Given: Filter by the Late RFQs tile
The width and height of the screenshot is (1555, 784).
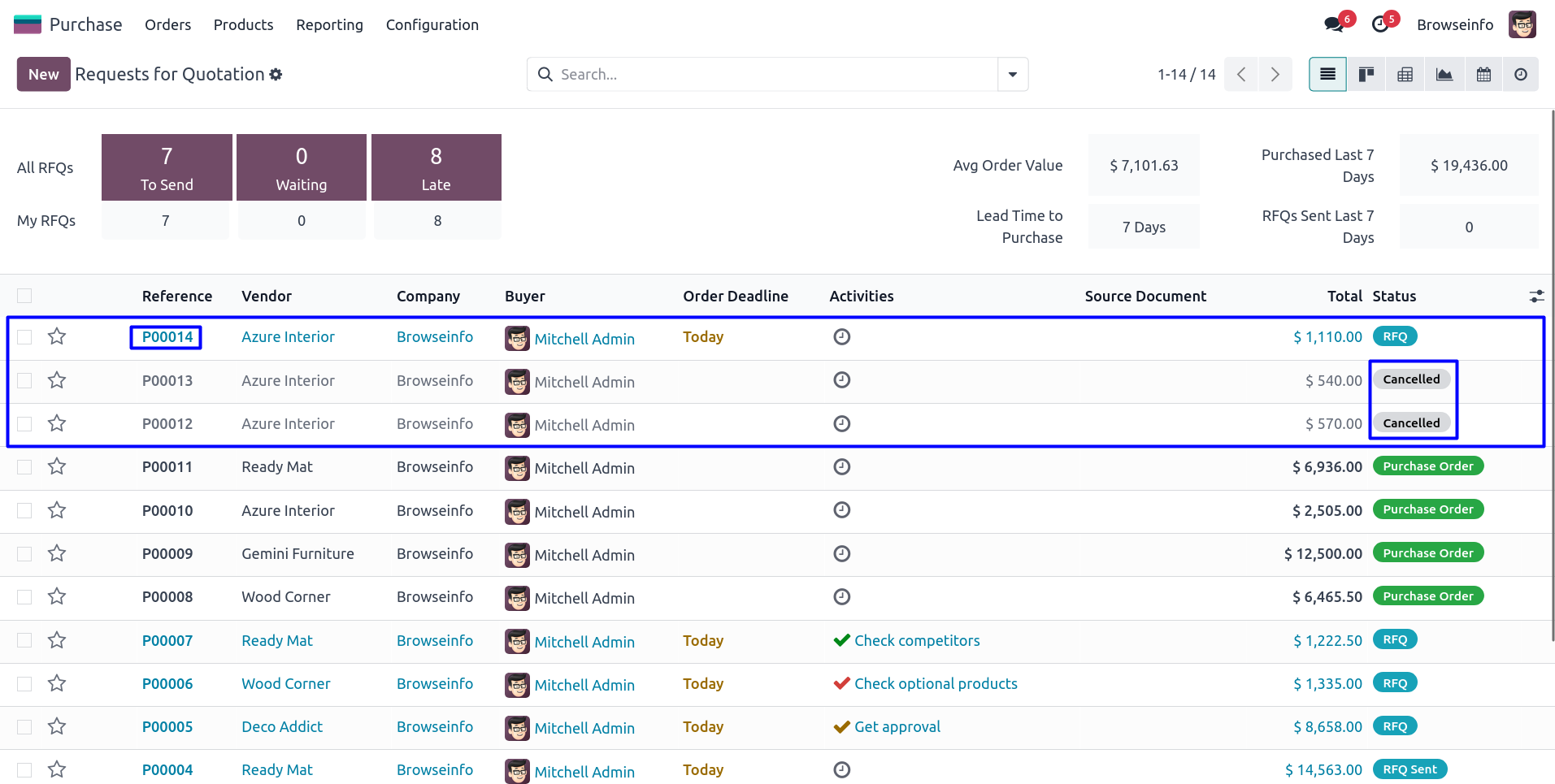Looking at the screenshot, I should tap(436, 167).
